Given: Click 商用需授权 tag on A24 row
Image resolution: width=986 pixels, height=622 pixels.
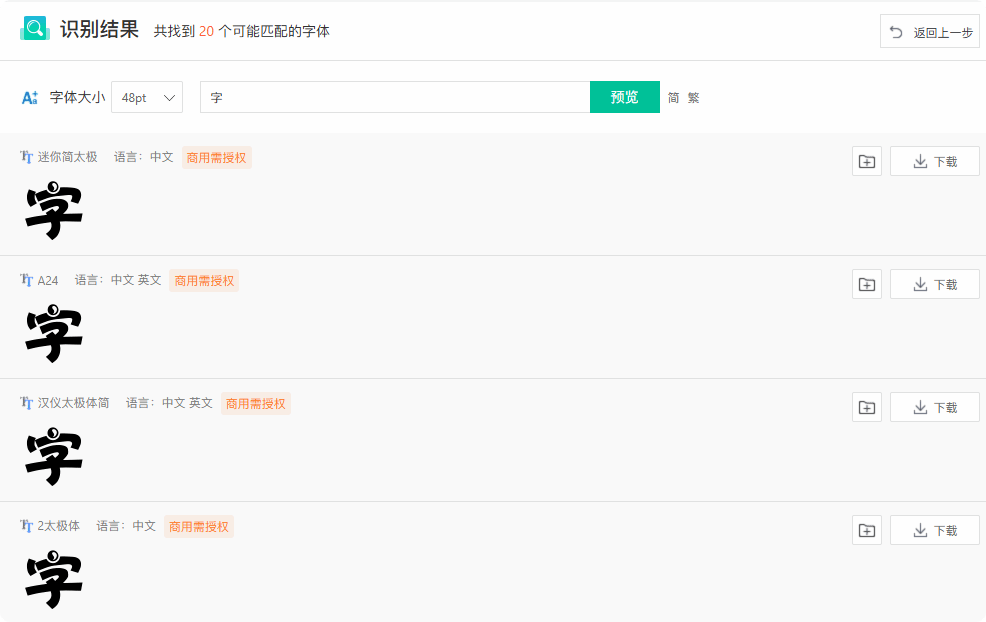Looking at the screenshot, I should [x=204, y=280].
